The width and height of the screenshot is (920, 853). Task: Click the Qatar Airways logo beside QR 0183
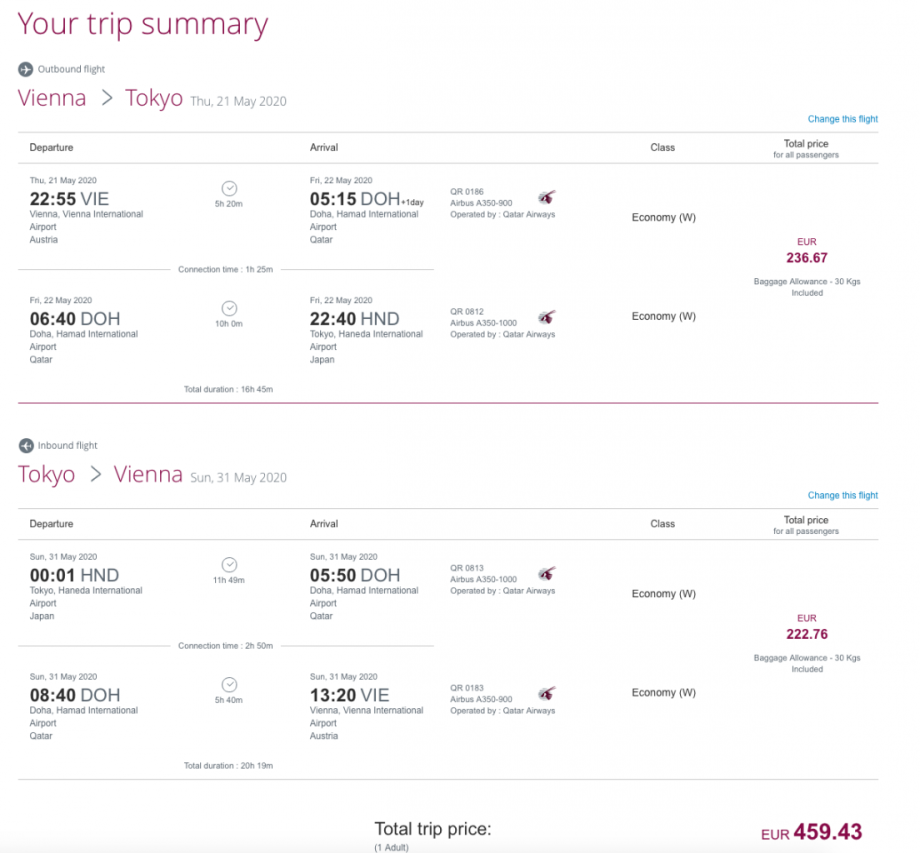547,693
